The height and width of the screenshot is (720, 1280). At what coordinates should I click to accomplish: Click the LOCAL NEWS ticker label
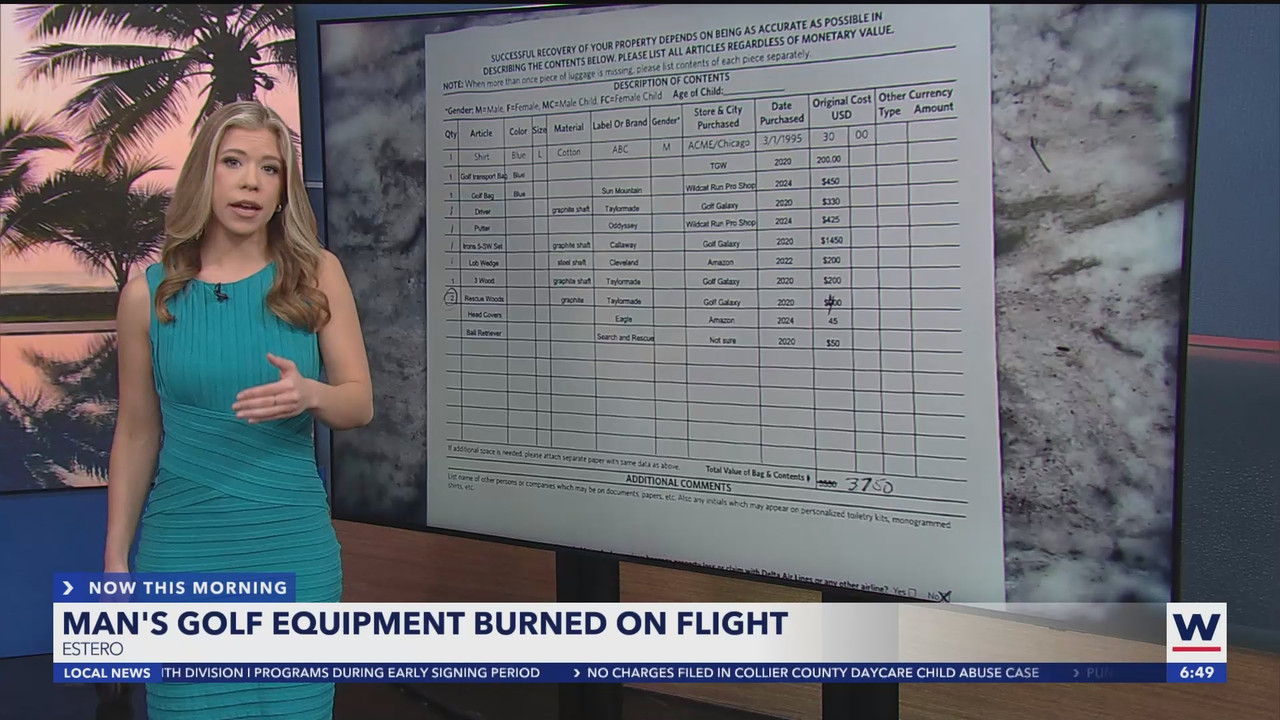107,673
